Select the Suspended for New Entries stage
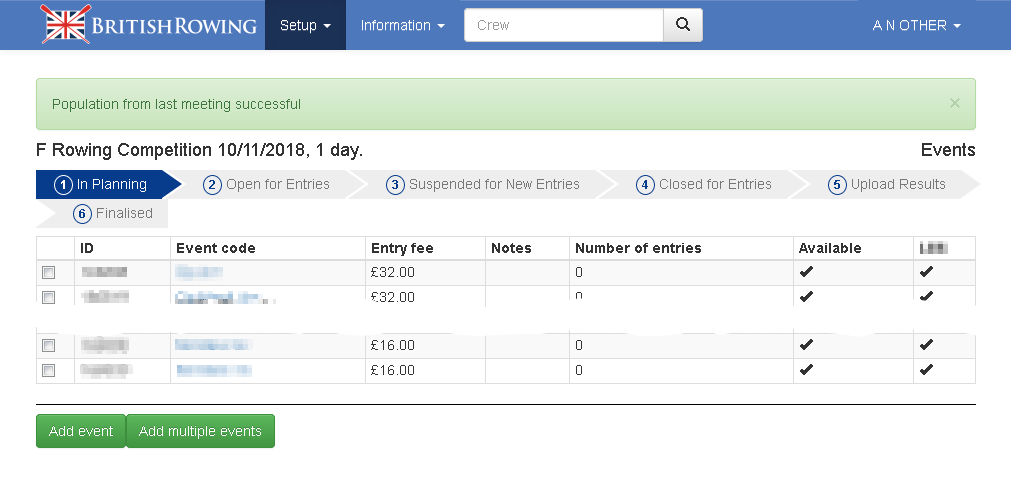 (483, 184)
